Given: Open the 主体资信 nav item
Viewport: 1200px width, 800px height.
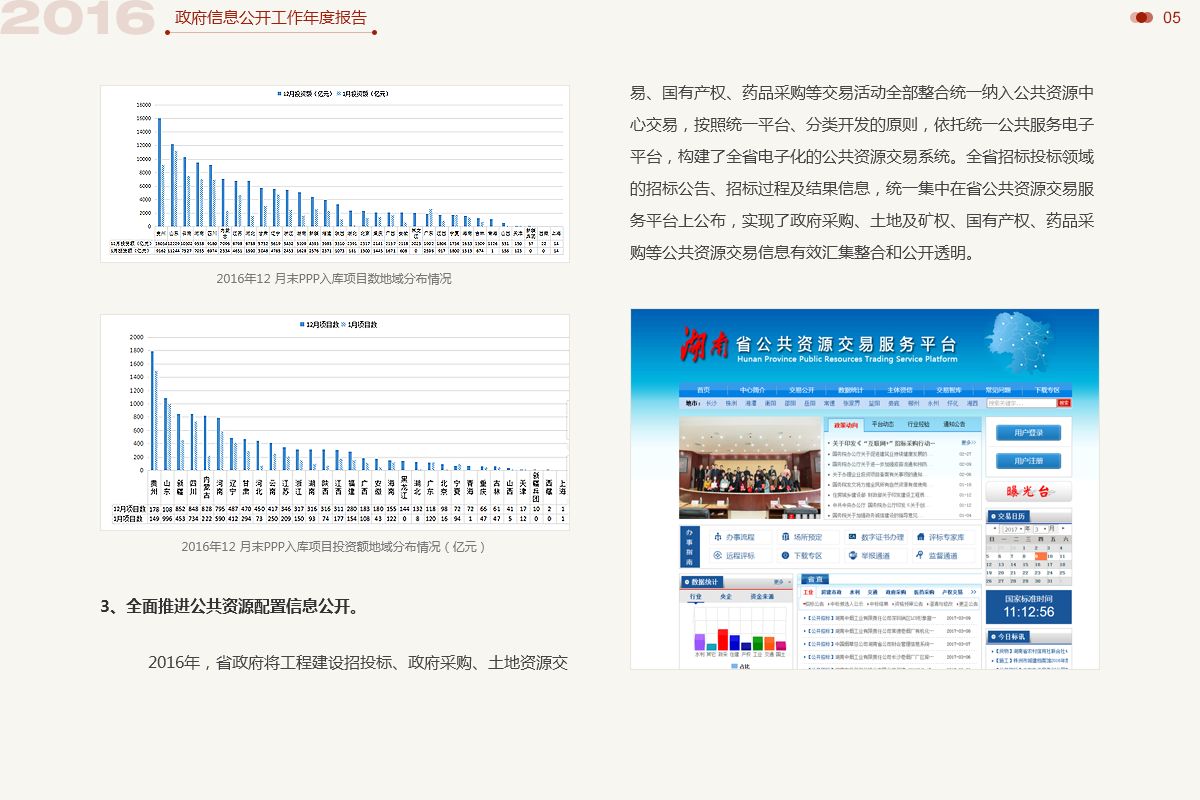Looking at the screenshot, I should pos(900,390).
